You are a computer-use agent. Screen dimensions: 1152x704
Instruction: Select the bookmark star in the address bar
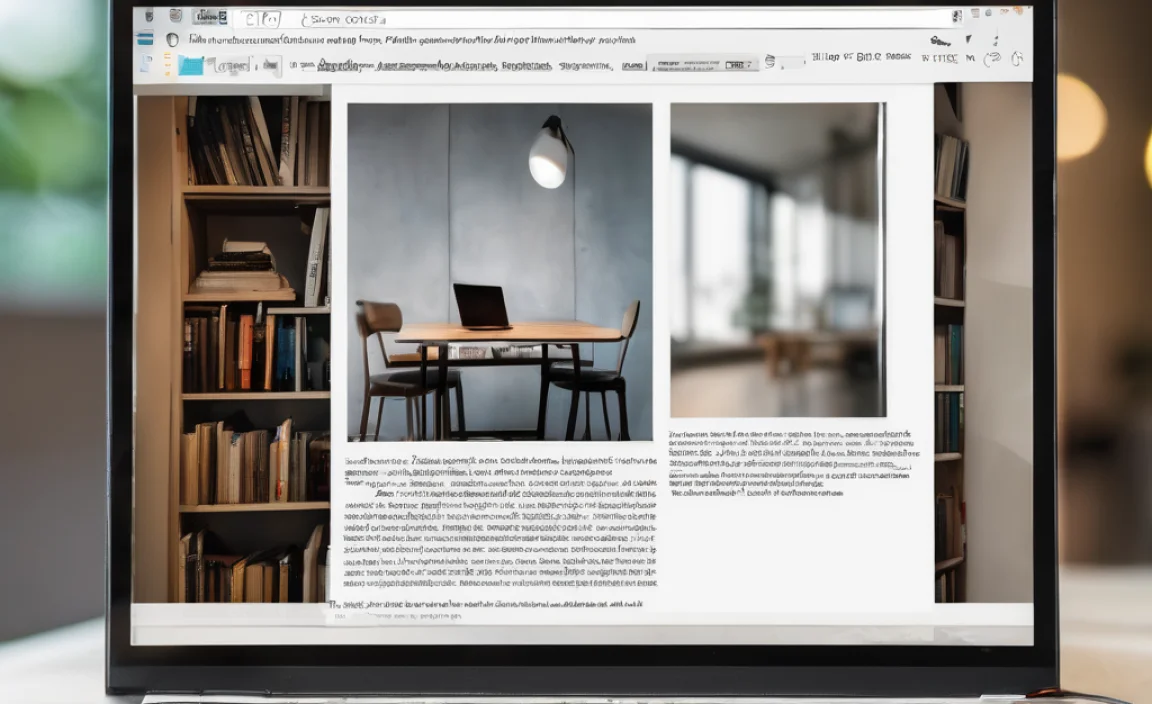[x=958, y=15]
